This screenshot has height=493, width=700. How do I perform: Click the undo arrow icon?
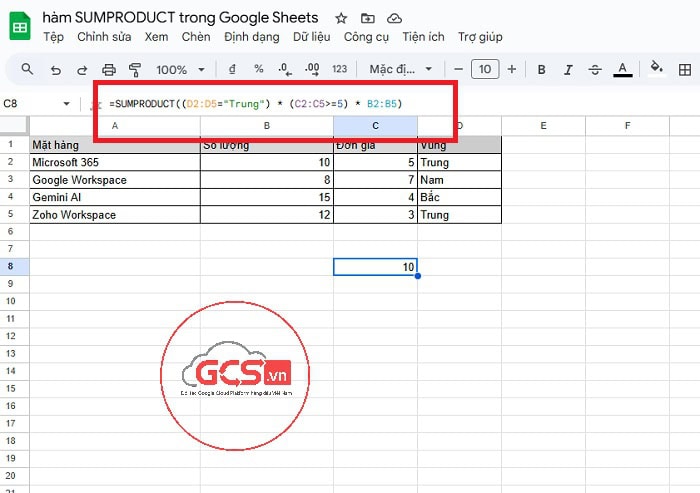click(x=55, y=70)
